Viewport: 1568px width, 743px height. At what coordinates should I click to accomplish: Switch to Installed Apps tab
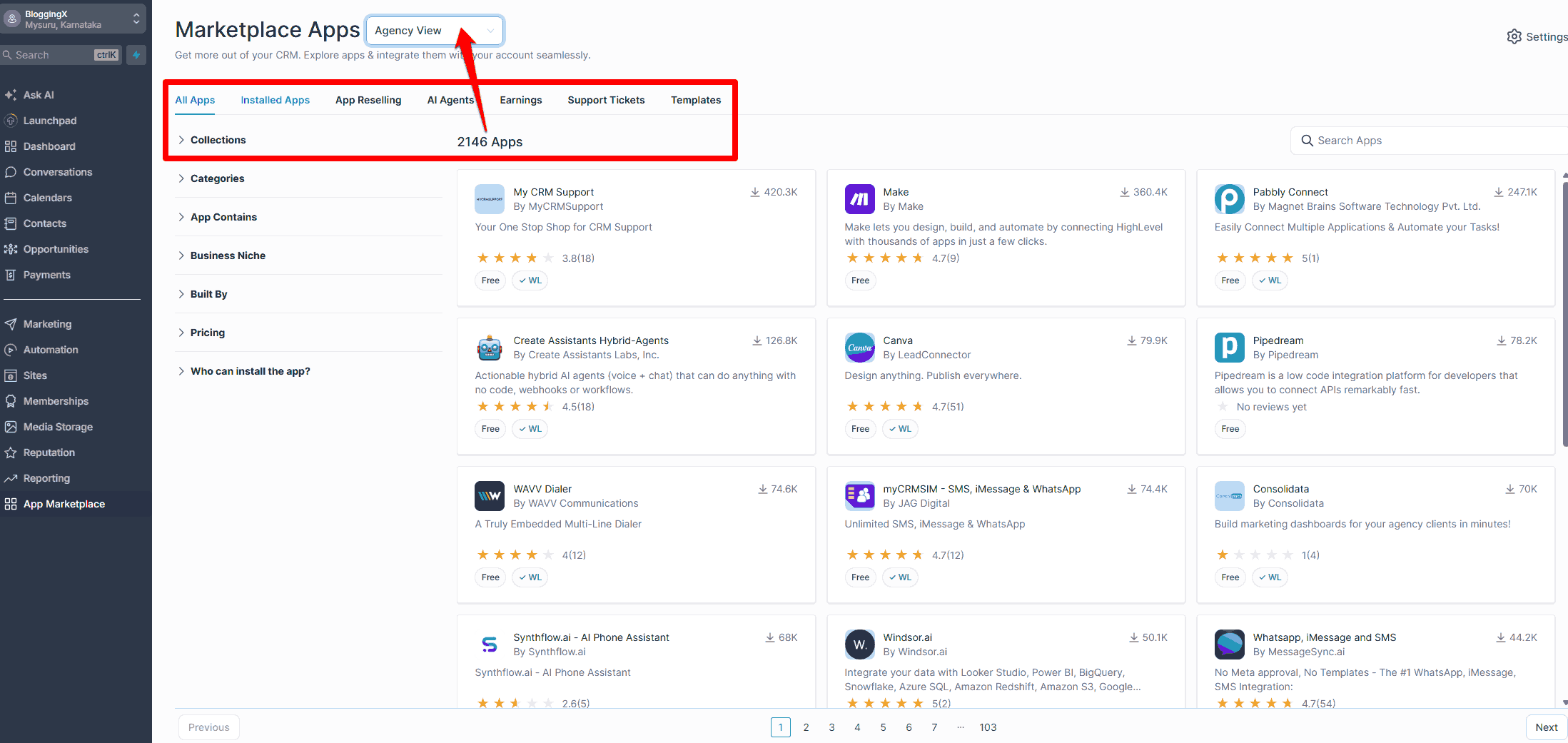pyautogui.click(x=275, y=100)
